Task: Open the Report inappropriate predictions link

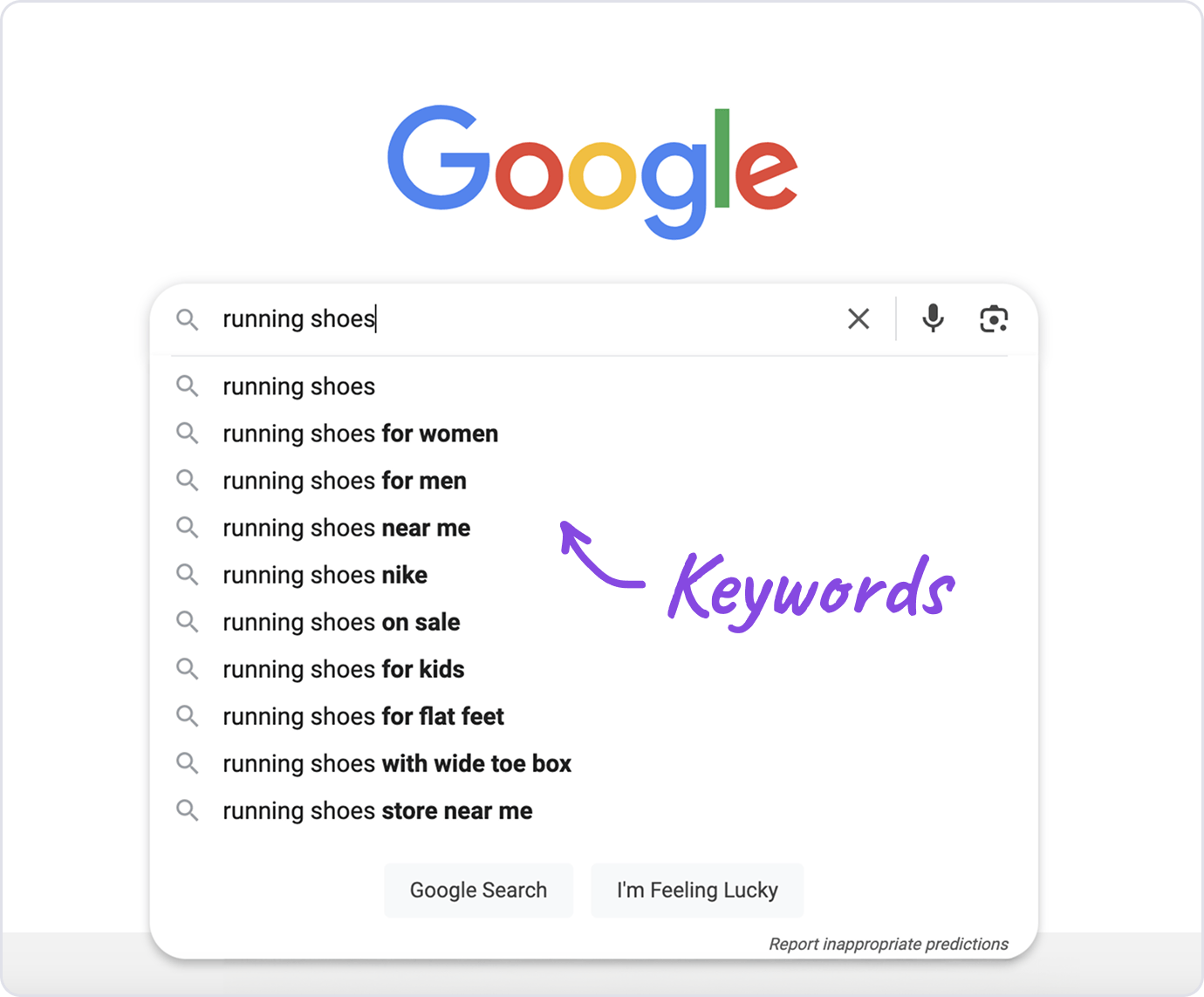Action: click(887, 944)
